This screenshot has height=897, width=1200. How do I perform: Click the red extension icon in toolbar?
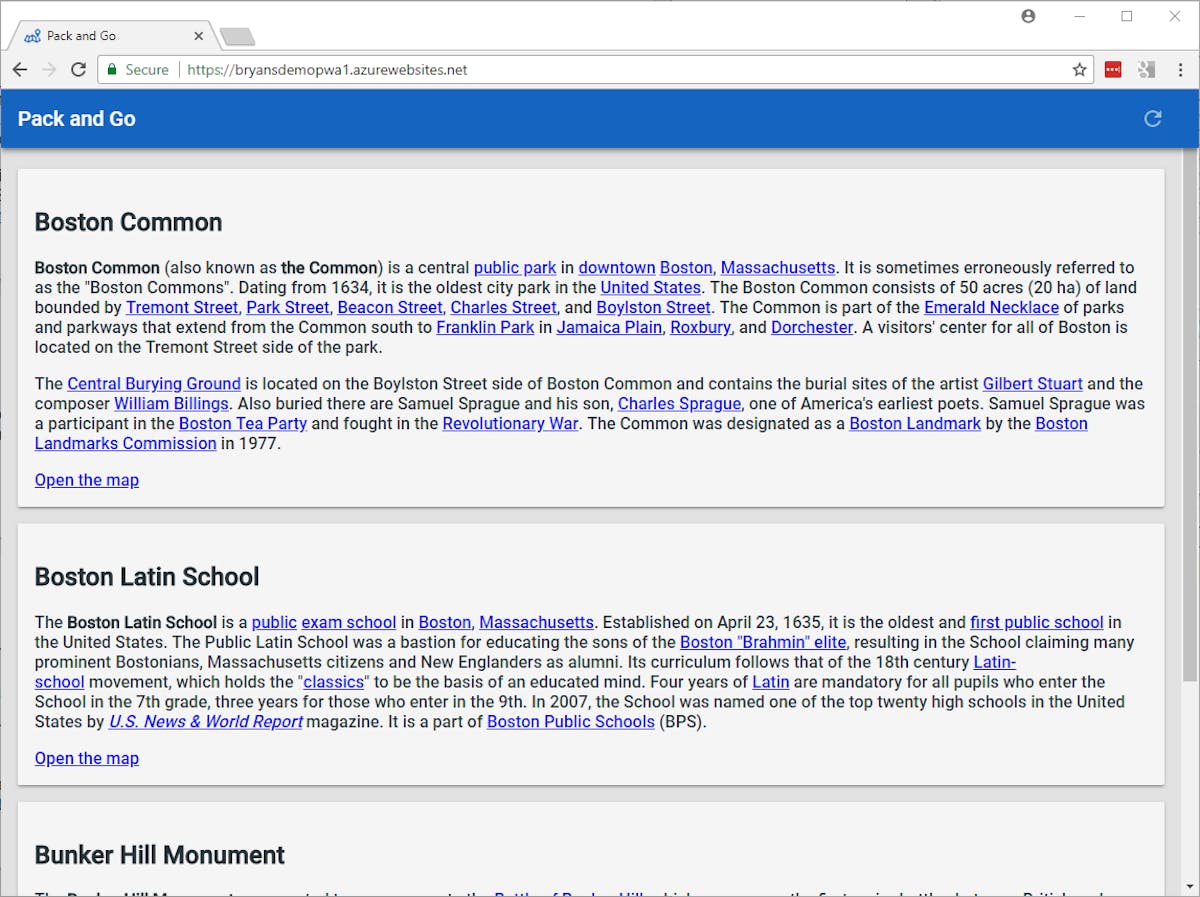(x=1113, y=70)
